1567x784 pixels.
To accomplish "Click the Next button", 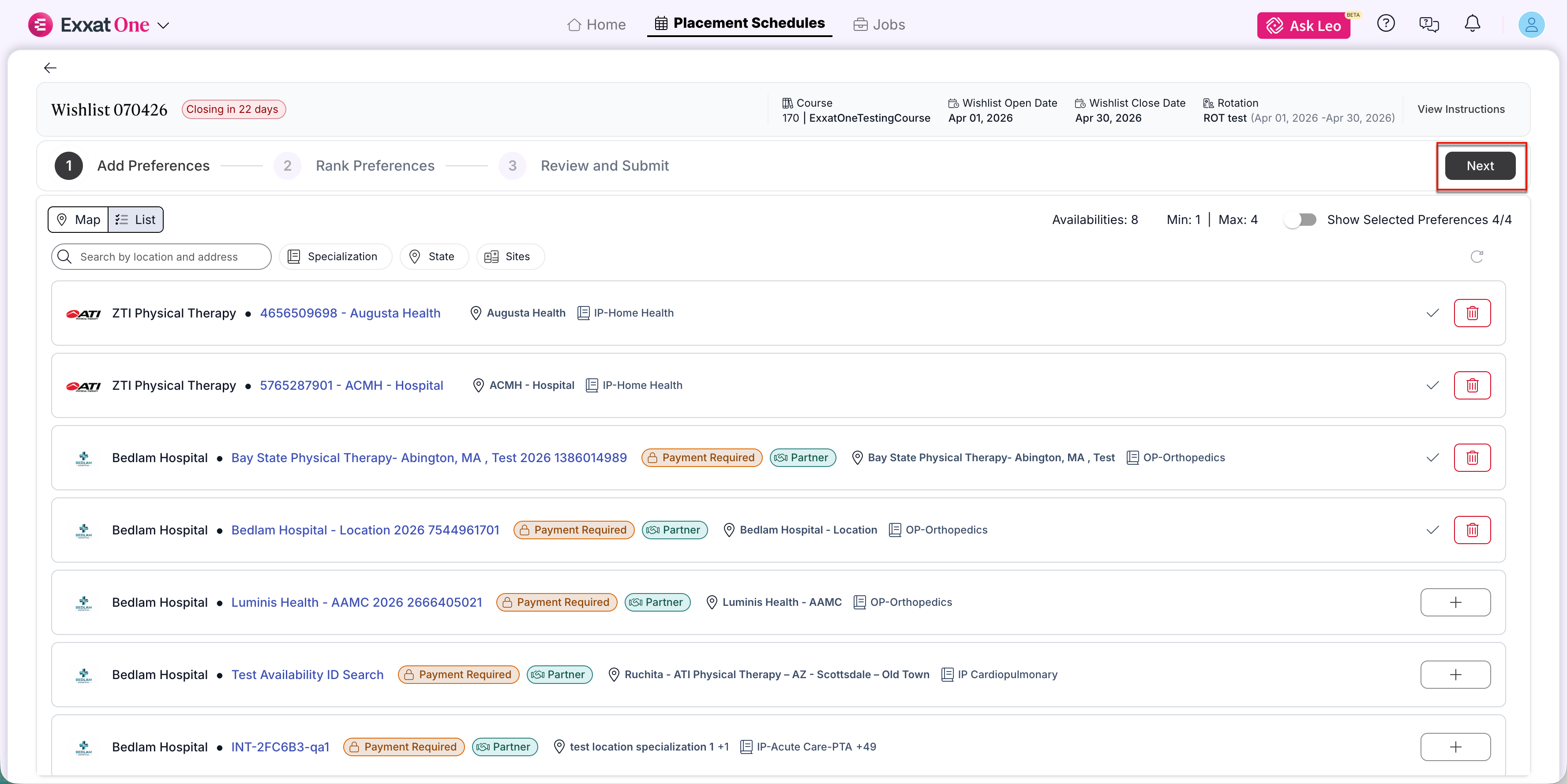I will pos(1479,166).
